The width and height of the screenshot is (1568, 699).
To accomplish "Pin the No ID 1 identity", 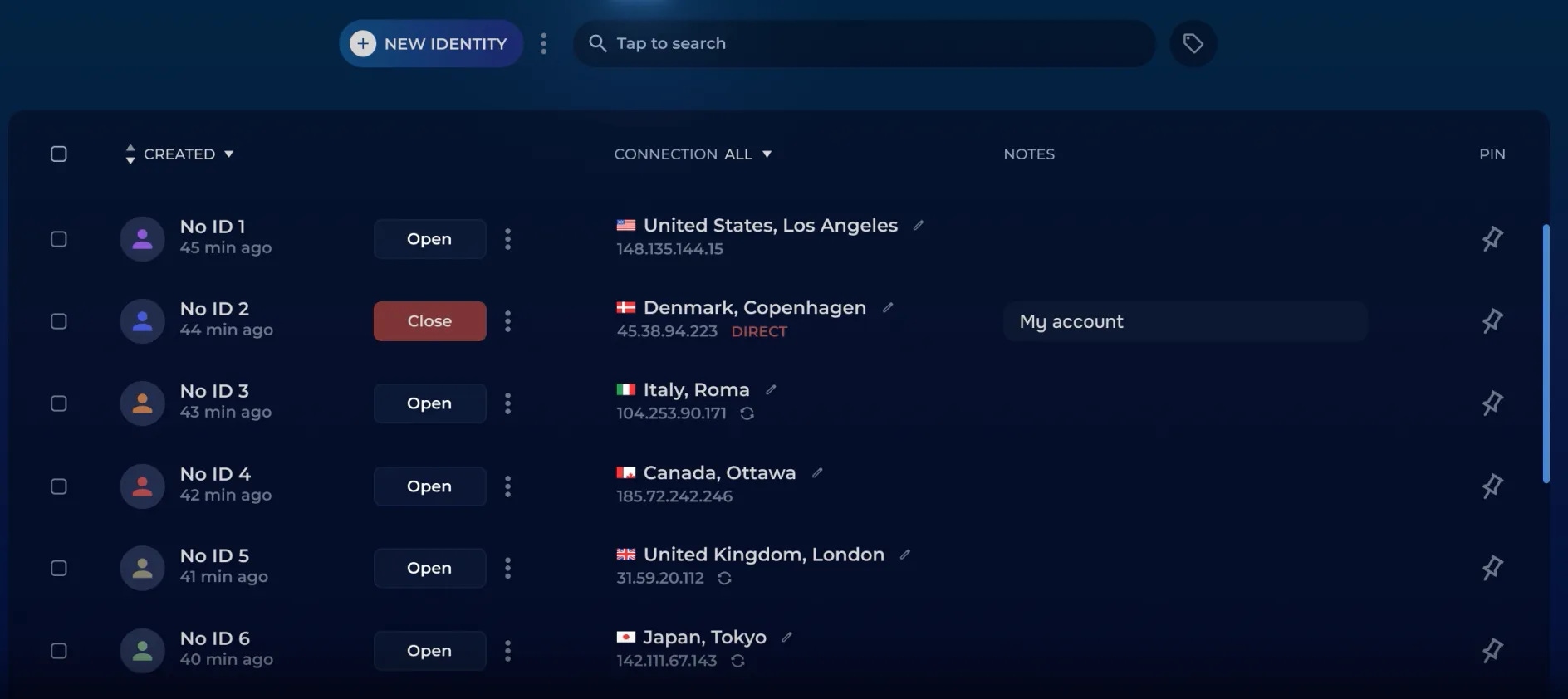I will [1492, 239].
